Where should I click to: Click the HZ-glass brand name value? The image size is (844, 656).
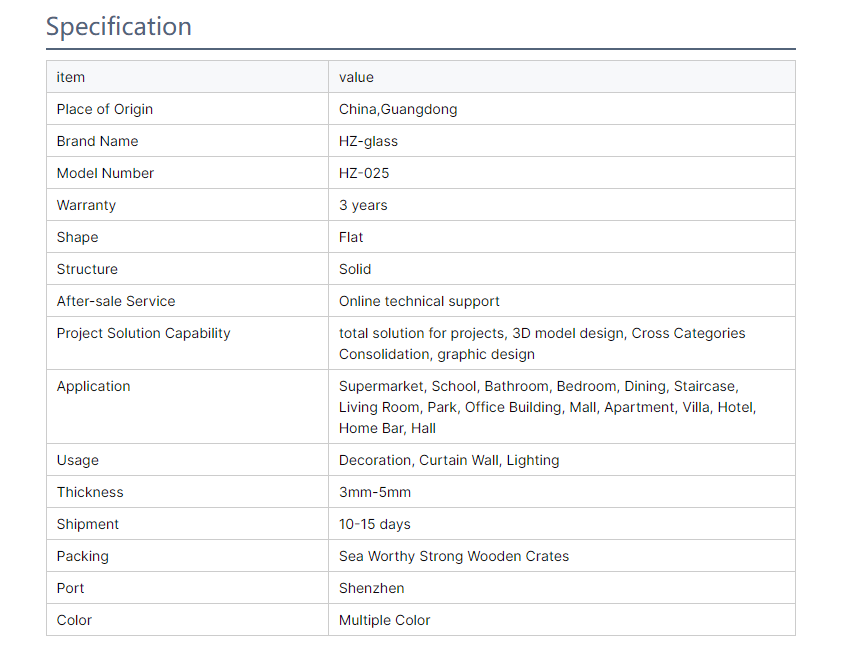(368, 141)
